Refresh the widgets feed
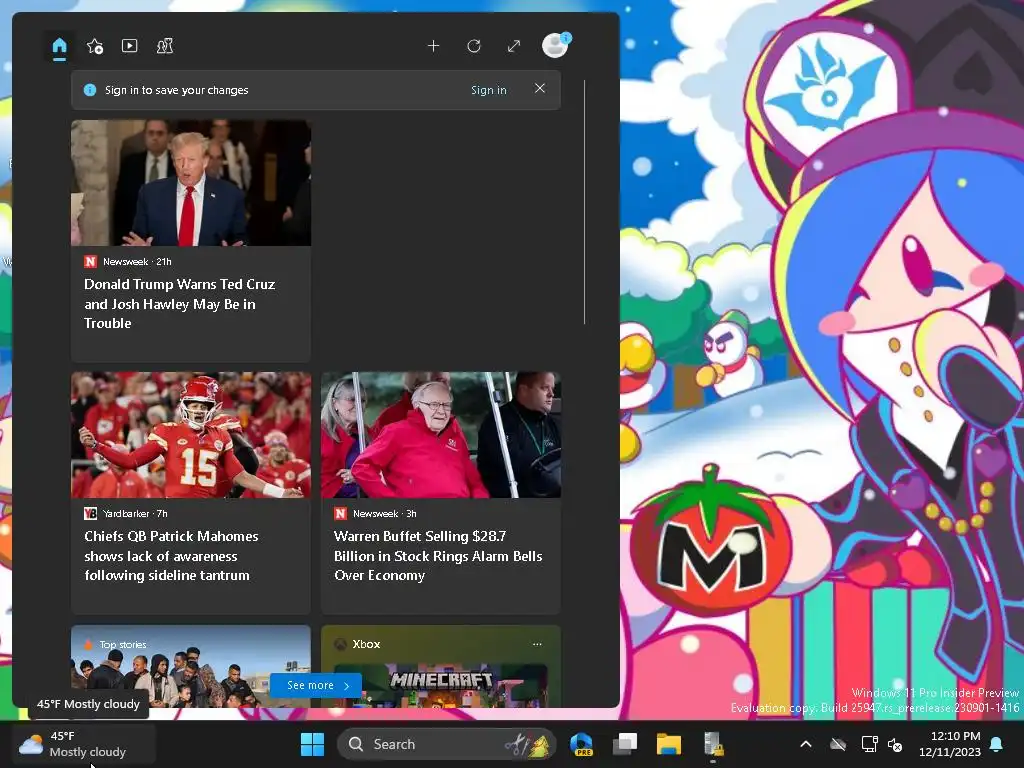 pos(474,46)
